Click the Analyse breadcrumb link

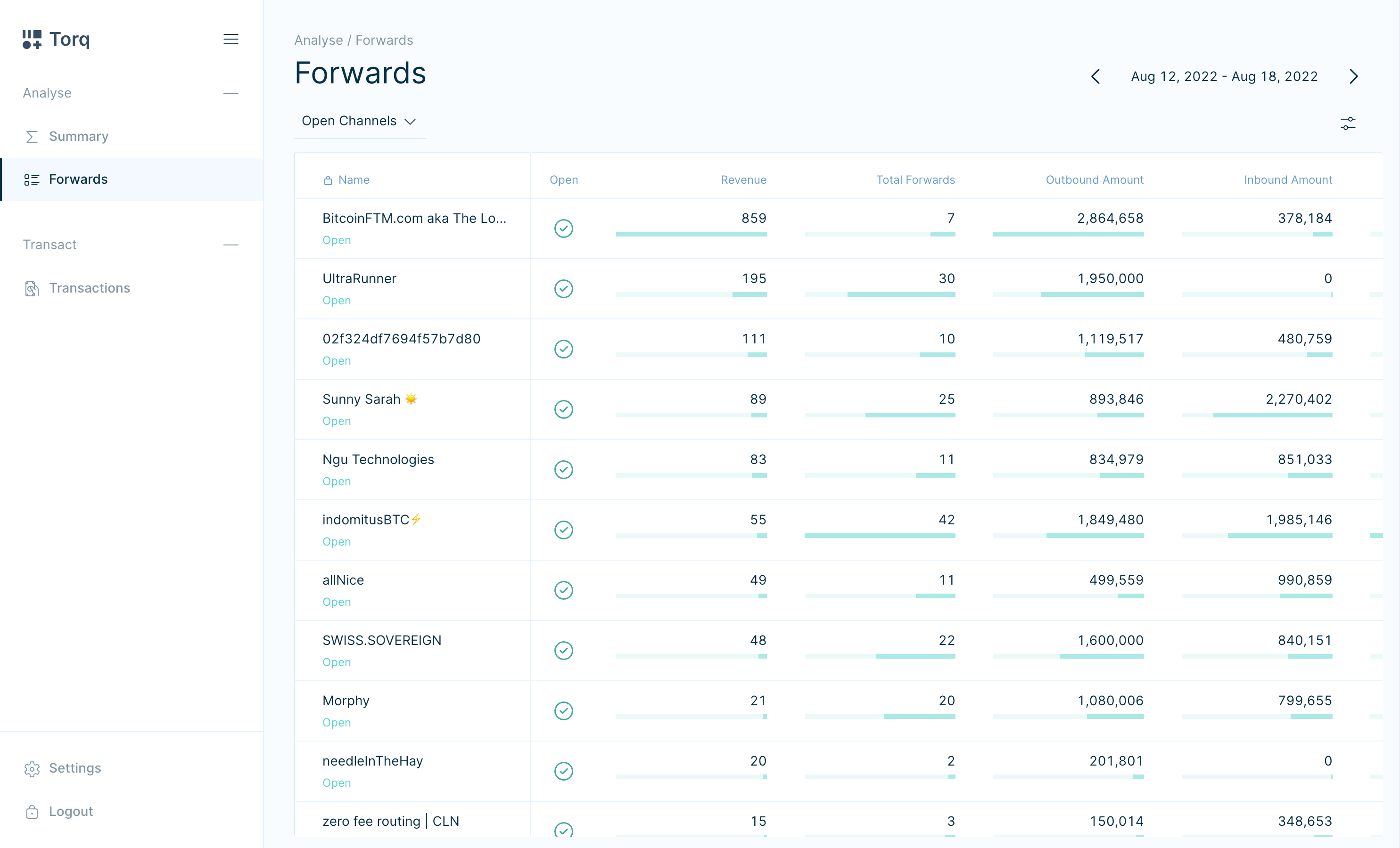[x=318, y=41]
